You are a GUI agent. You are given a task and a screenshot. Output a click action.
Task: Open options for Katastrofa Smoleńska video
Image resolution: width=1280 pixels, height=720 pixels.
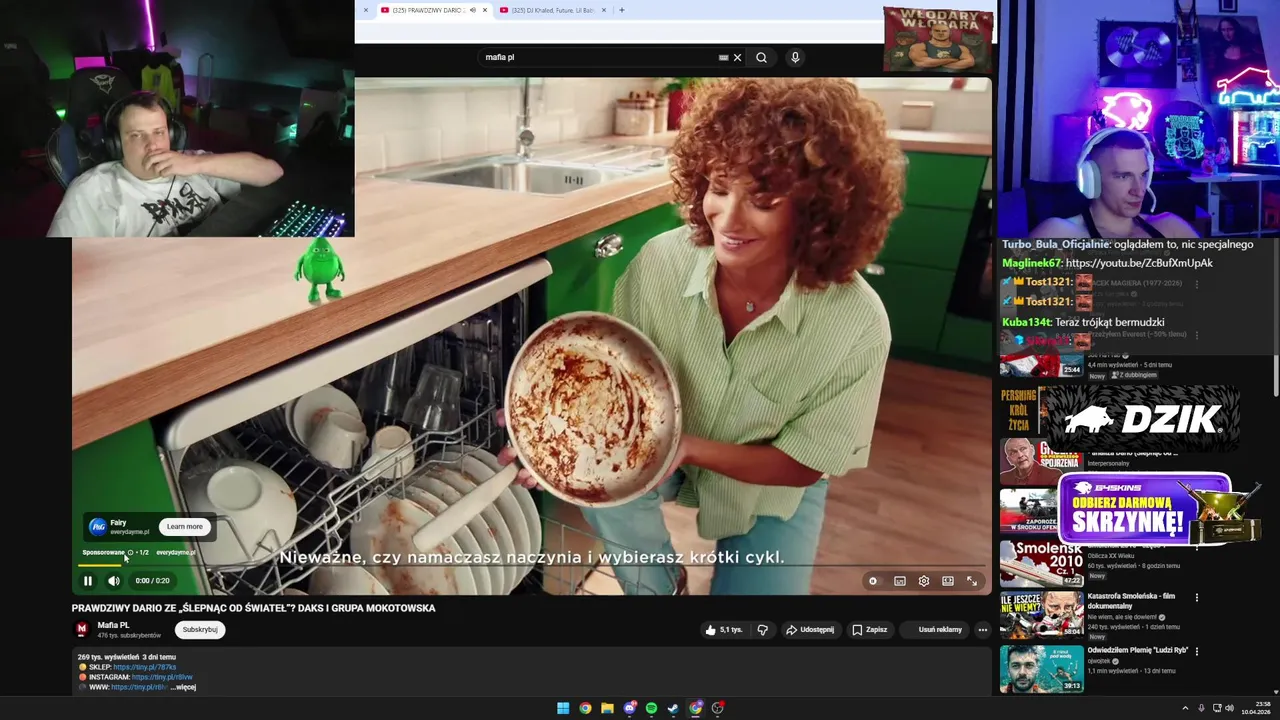[x=1197, y=598]
